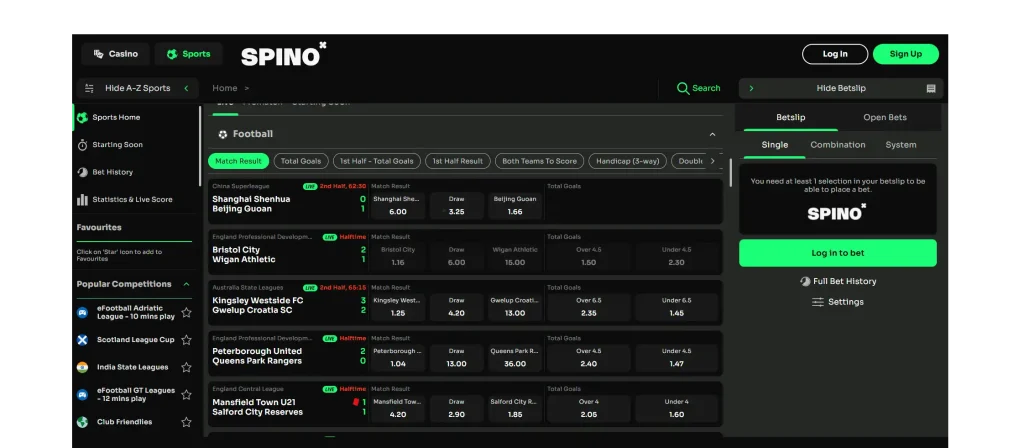
Task: Select 1st Half - Total Goals filter
Action: click(x=377, y=161)
